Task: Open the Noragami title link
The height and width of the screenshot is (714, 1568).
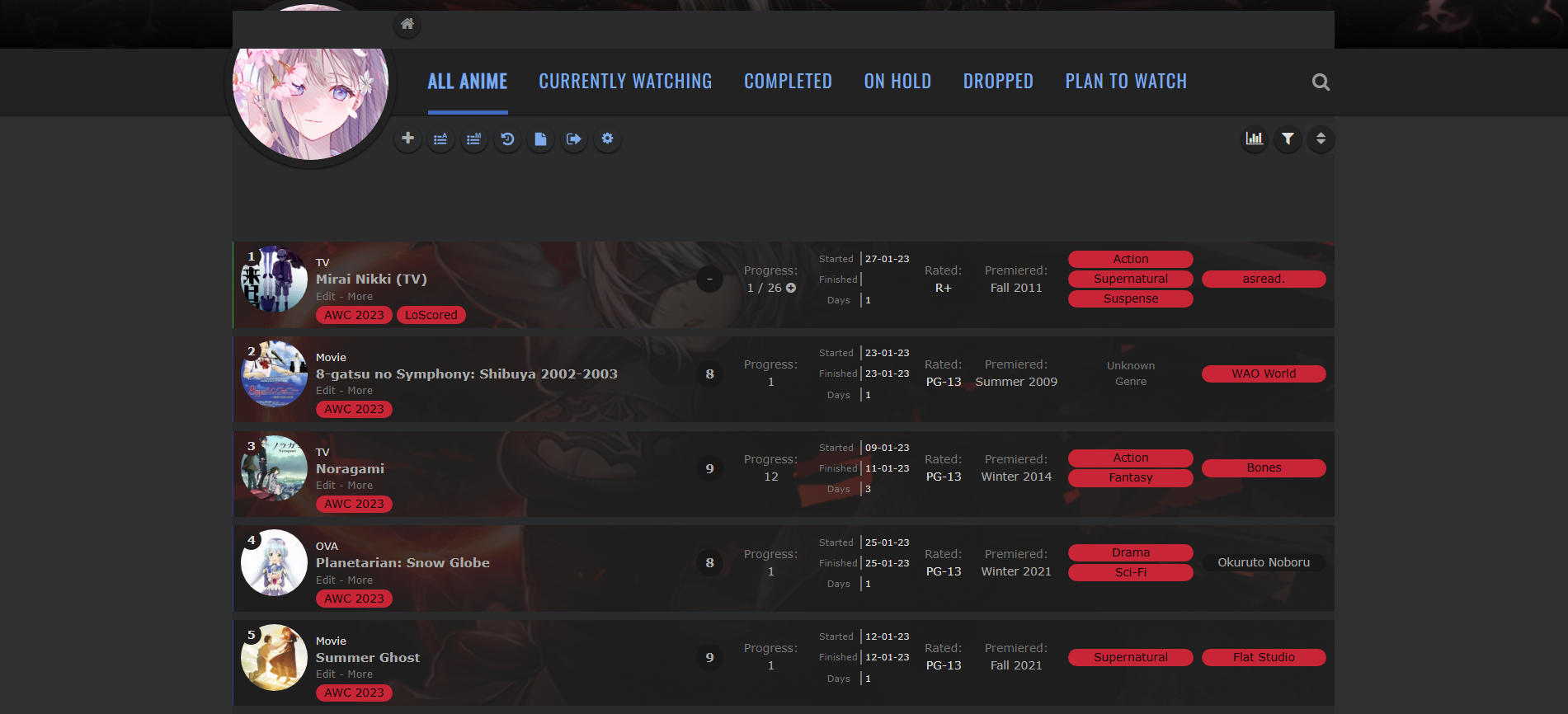Action: point(350,468)
